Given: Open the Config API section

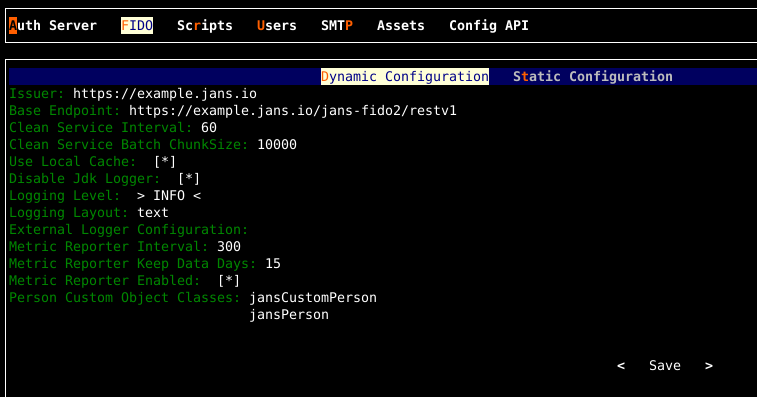Looking at the screenshot, I should pos(489,26).
